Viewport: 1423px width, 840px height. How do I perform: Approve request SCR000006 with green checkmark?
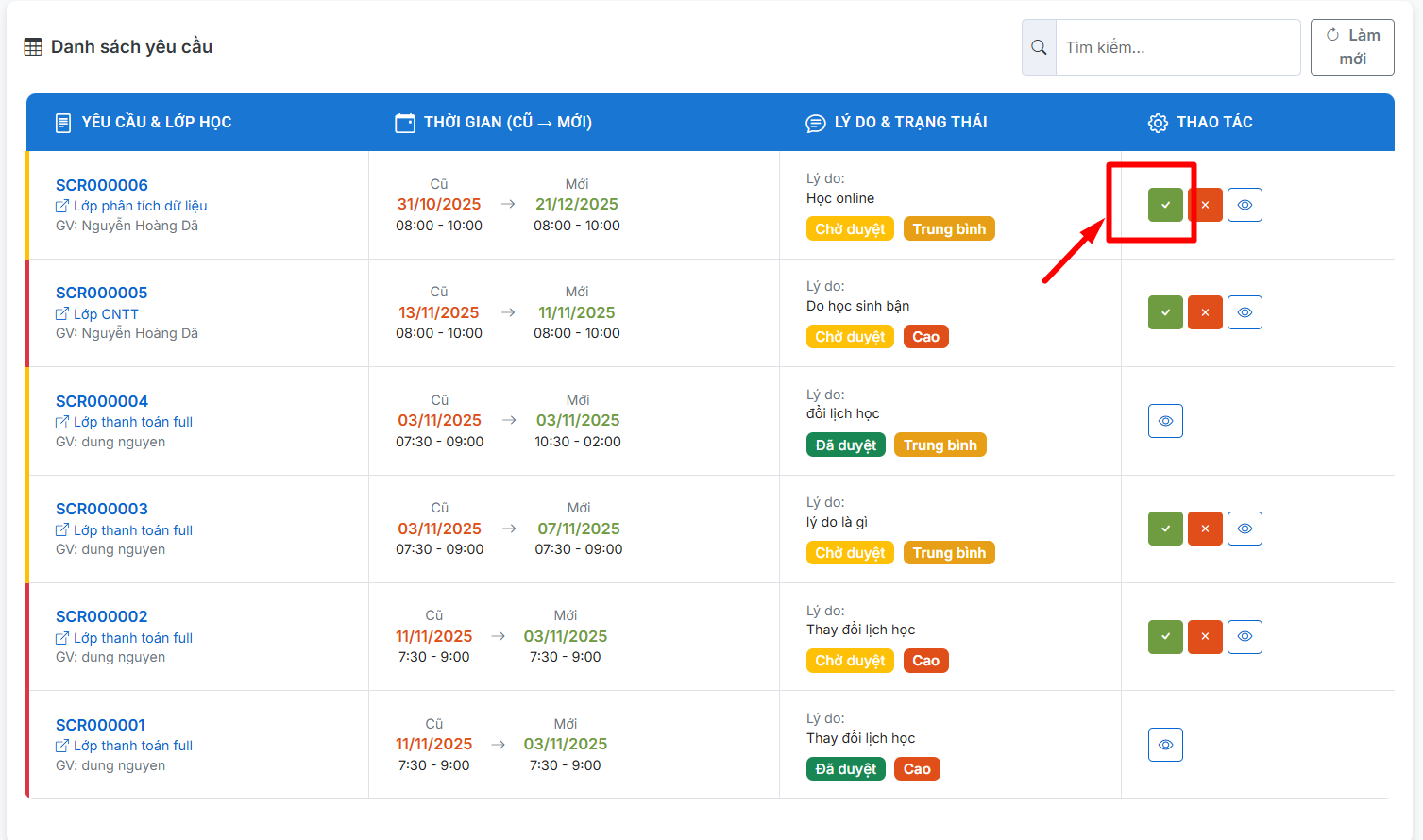tap(1165, 205)
